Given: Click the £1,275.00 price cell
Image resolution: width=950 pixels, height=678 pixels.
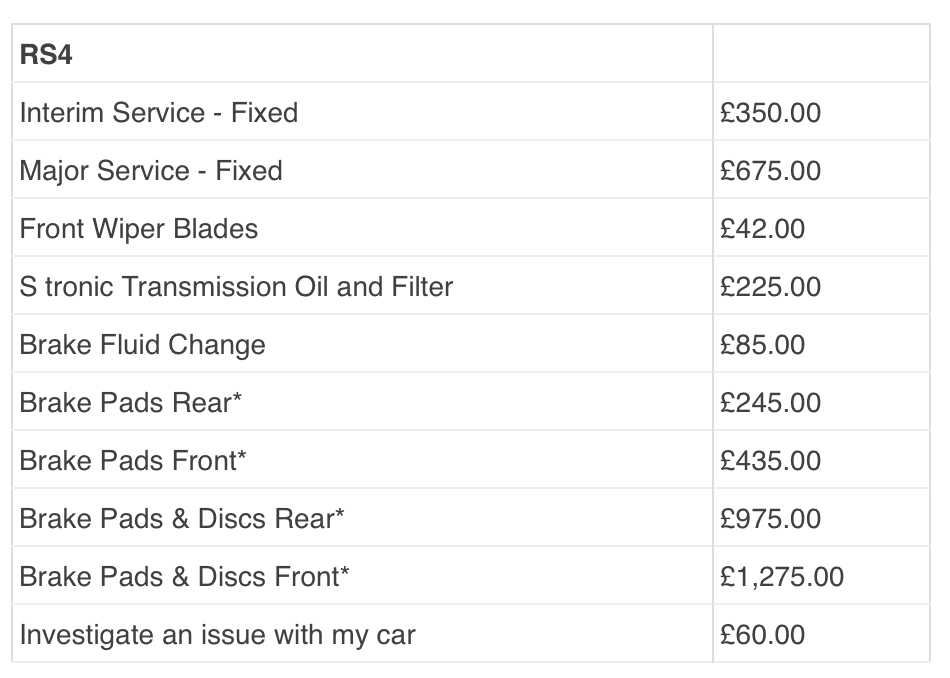Looking at the screenshot, I should (x=781, y=576).
